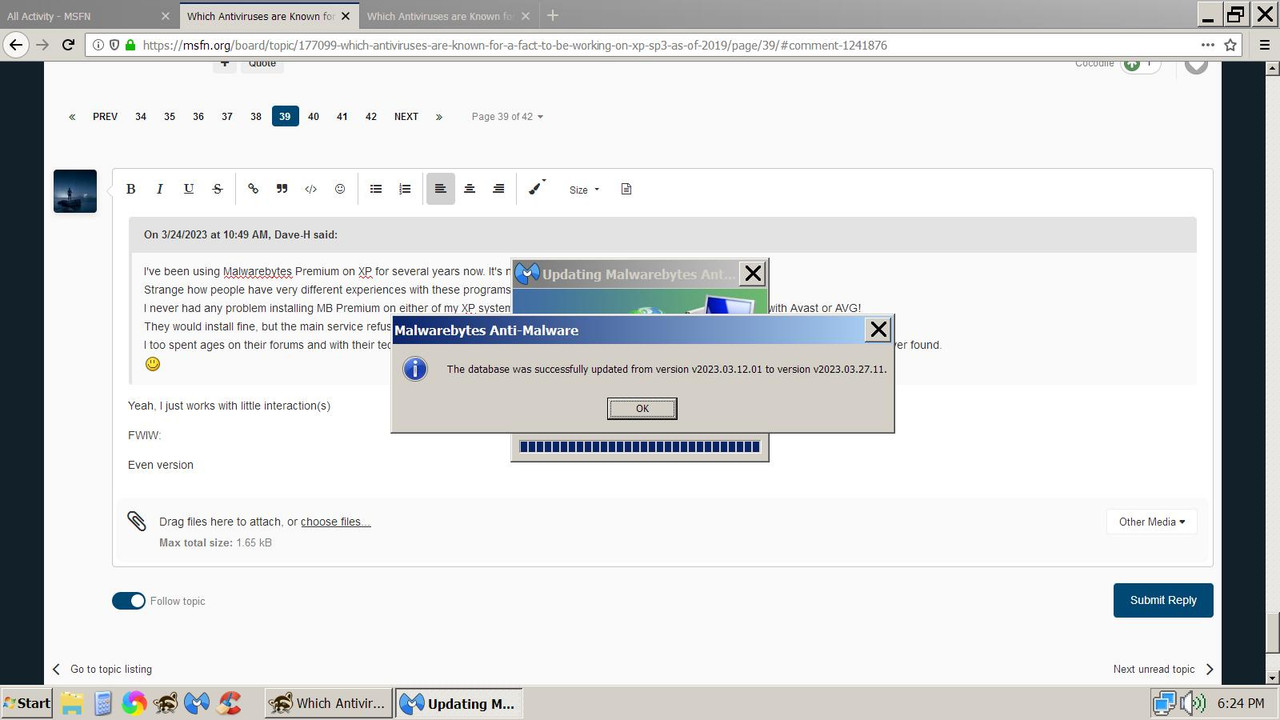This screenshot has width=1280, height=720.
Task: Click the PREV pagination link
Action: click(x=105, y=116)
